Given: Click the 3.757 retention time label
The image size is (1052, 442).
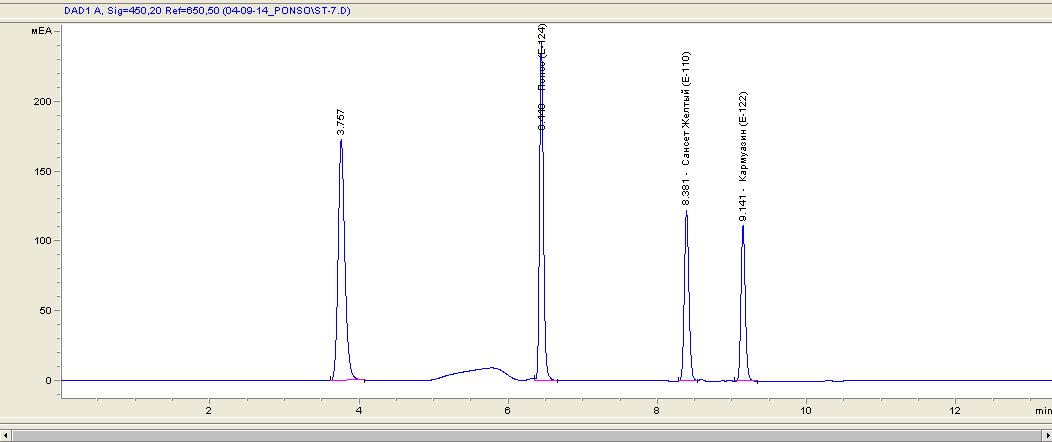Looking at the screenshot, I should click(341, 120).
